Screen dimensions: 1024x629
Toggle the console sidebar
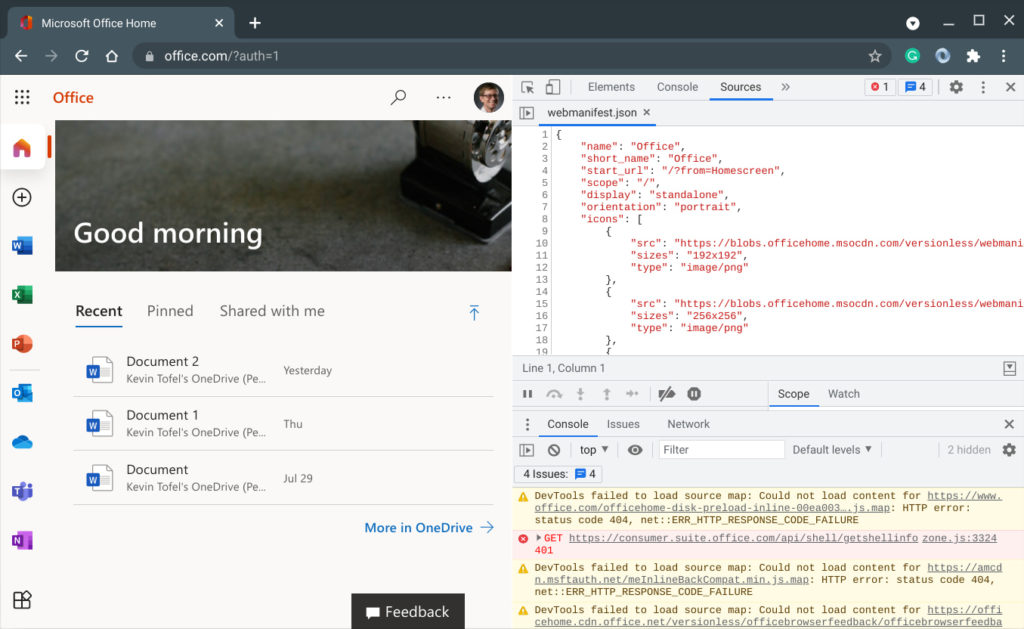point(526,450)
